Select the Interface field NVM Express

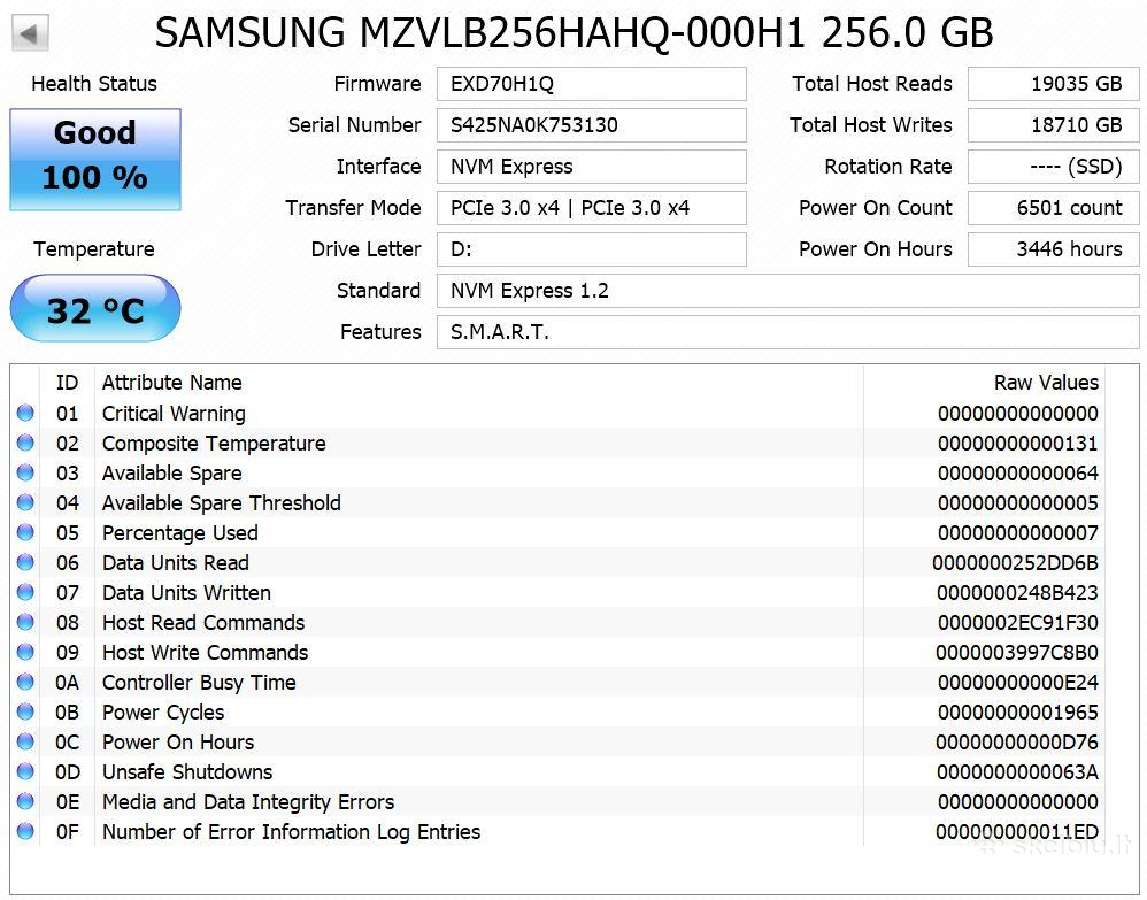592,167
